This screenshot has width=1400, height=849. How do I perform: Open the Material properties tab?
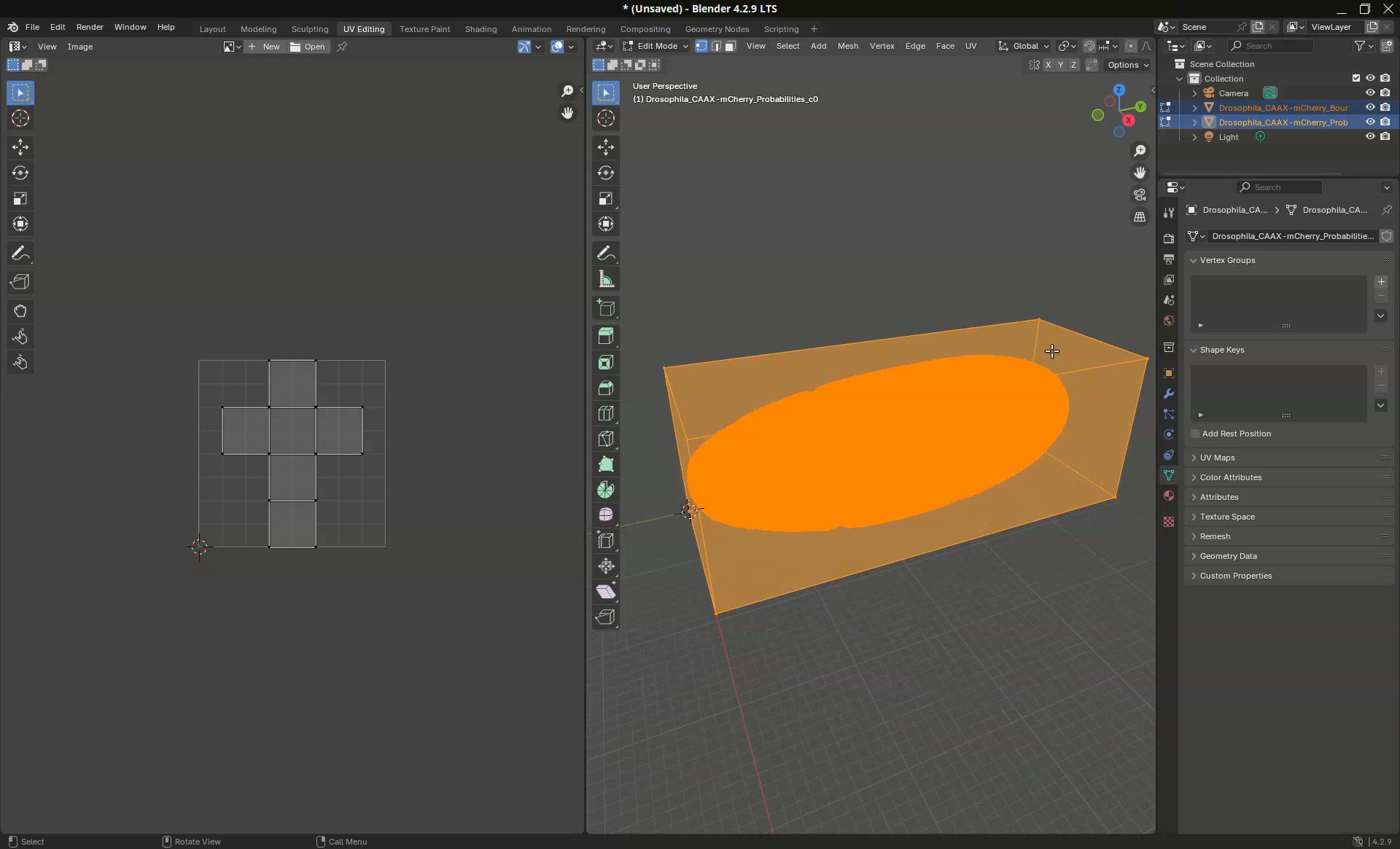1169,496
